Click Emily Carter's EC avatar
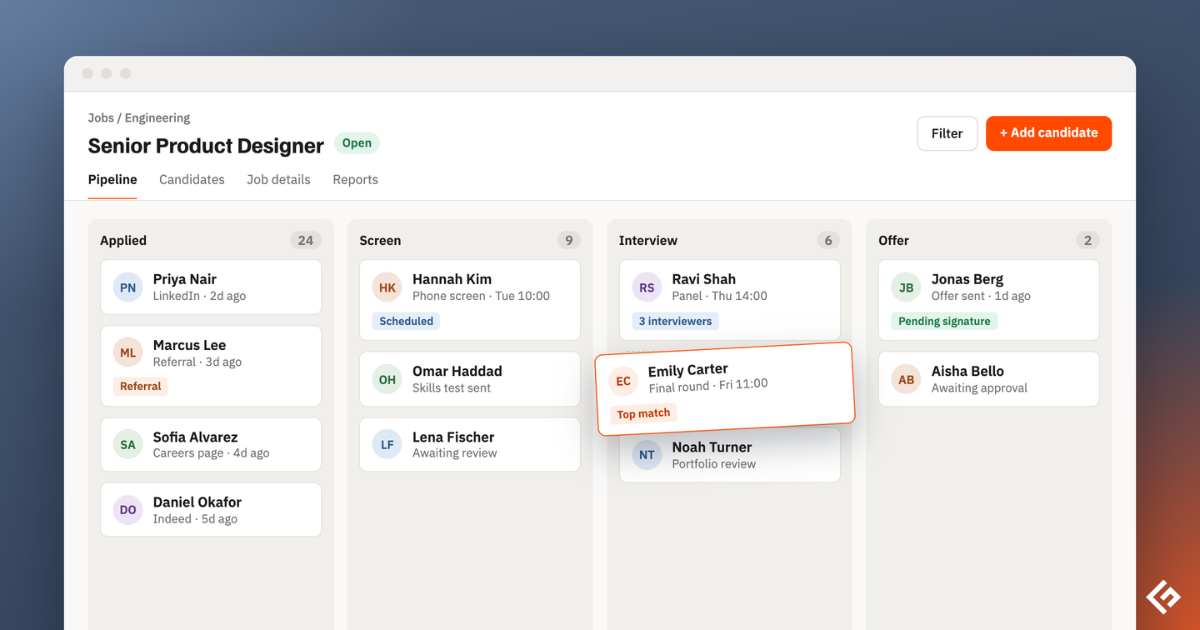 click(x=623, y=381)
